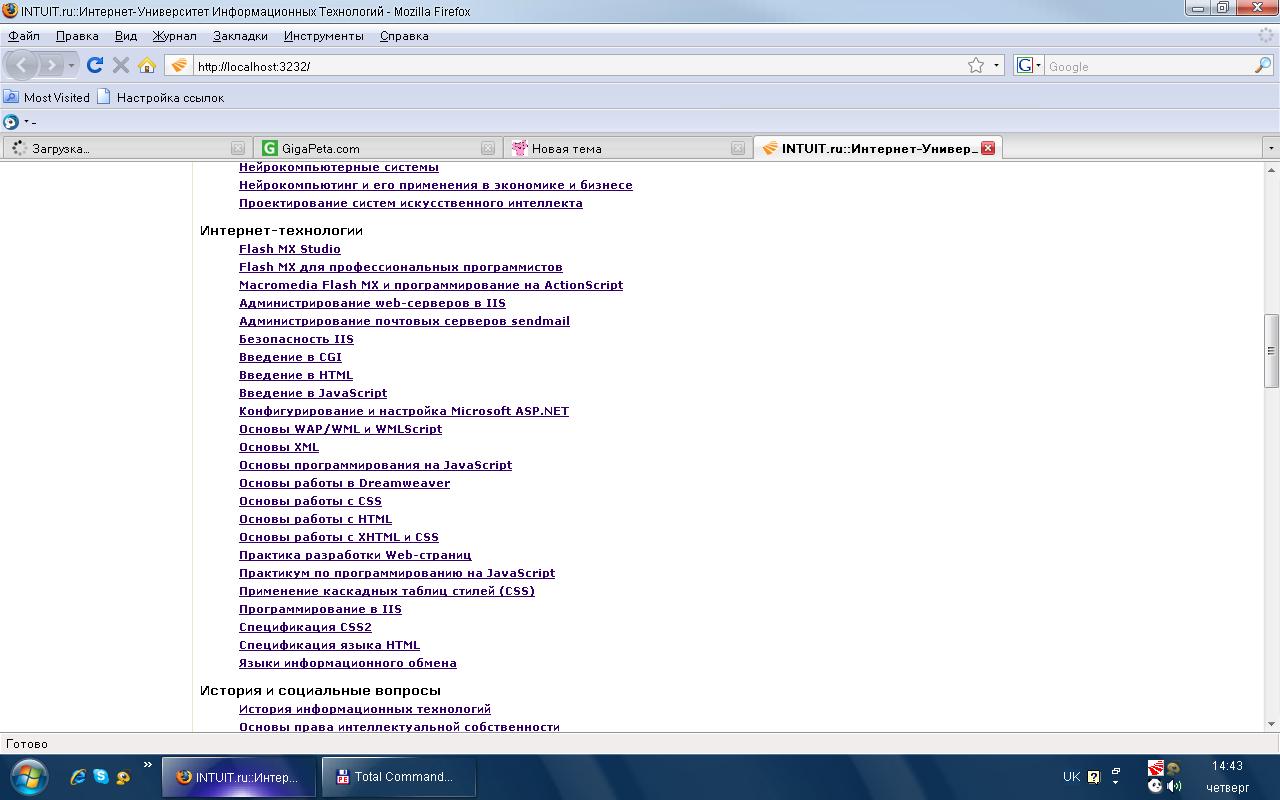
Task: Go forward with the Forward arrow button
Action: click(50, 65)
